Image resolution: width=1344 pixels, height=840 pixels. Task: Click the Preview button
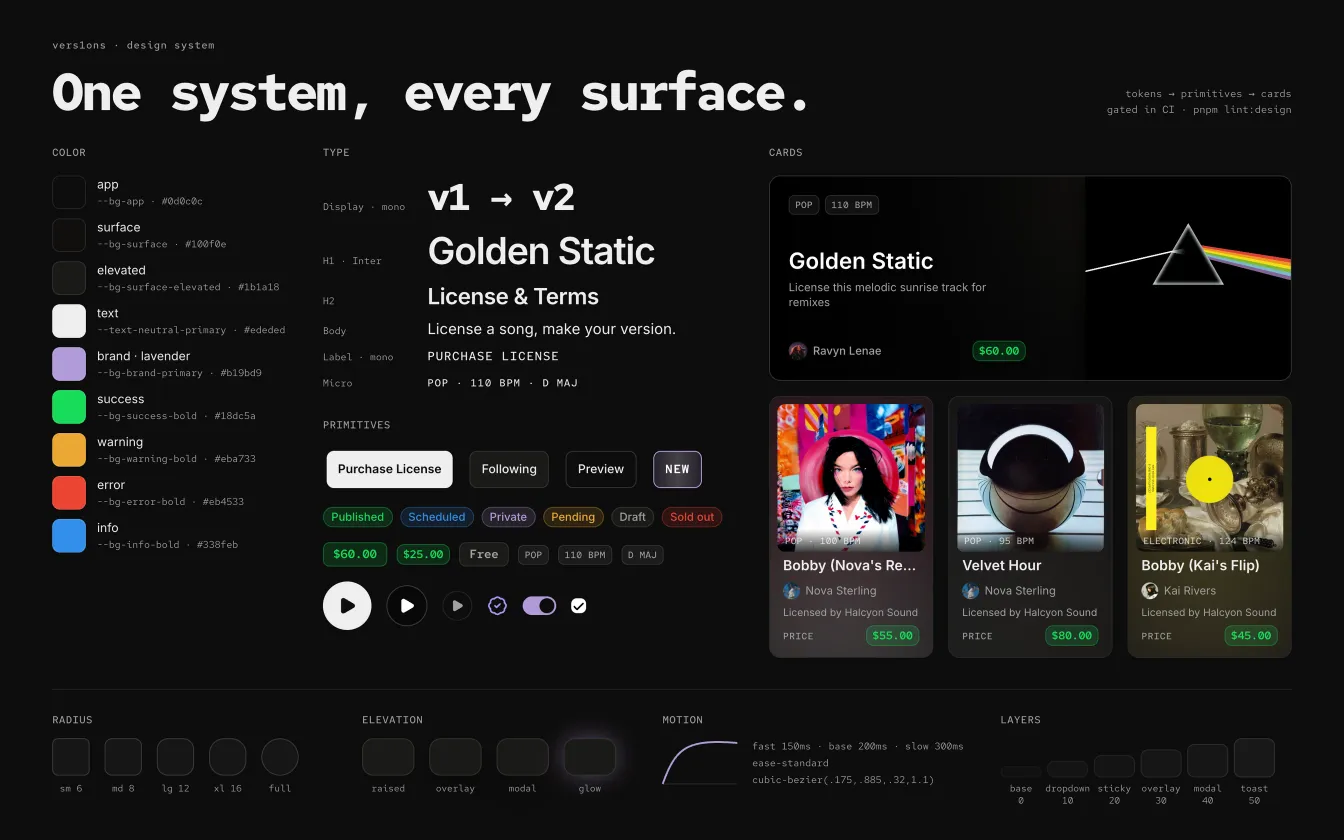(601, 469)
